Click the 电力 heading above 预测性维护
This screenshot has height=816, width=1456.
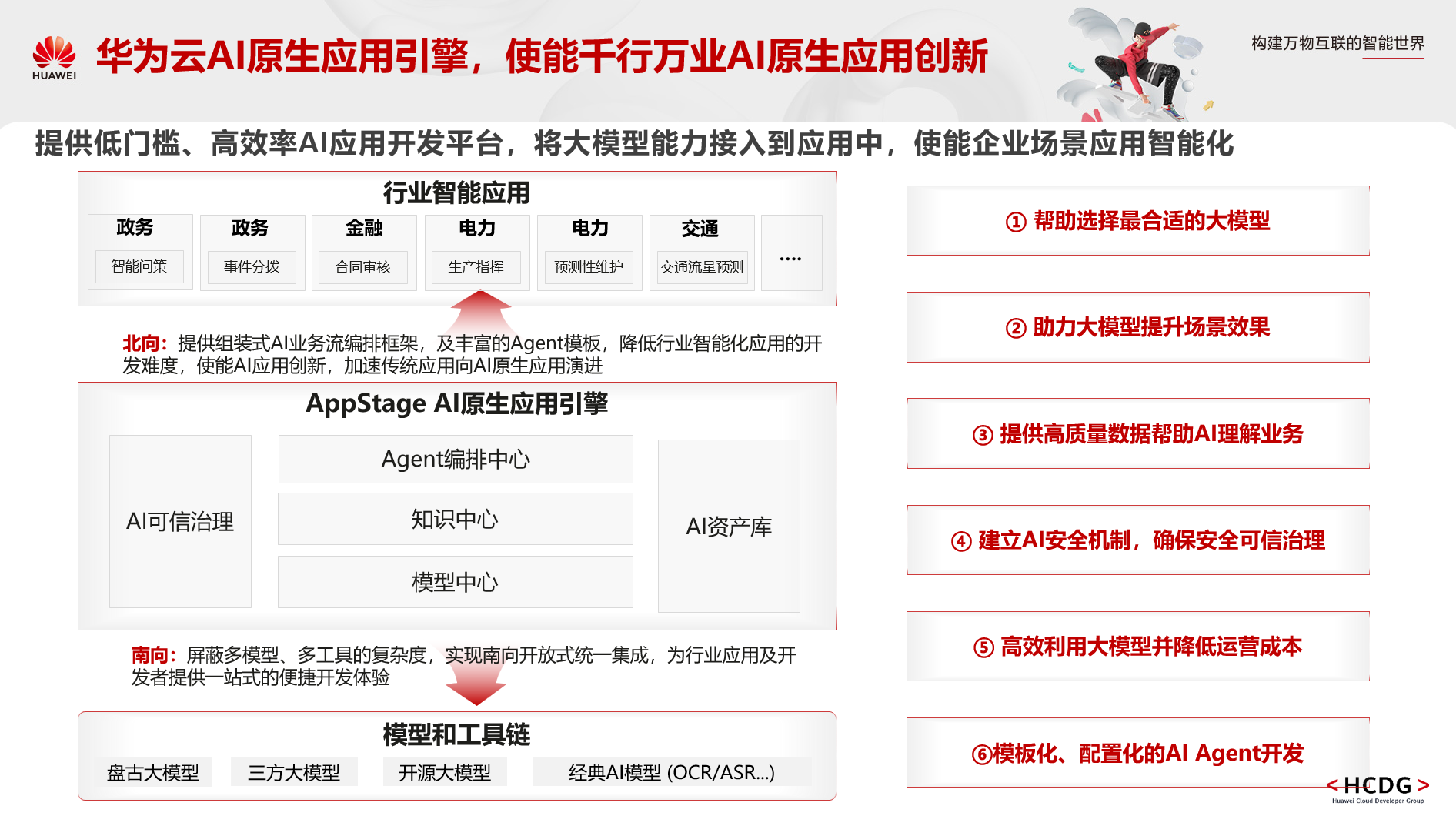pyautogui.click(x=590, y=228)
